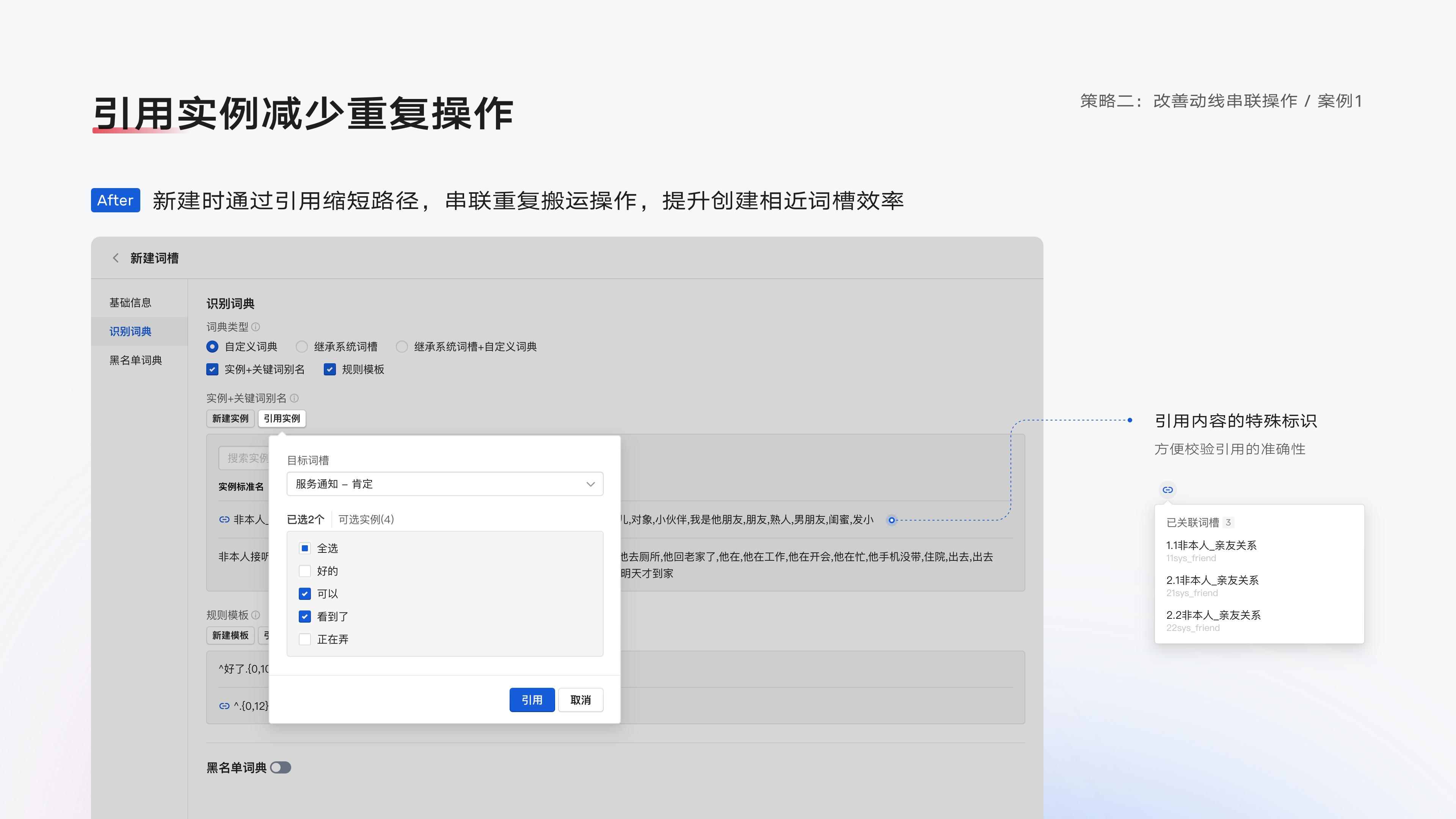This screenshot has width=1456, height=819.
Task: Click the 实例标准名 column header
Action: click(242, 486)
